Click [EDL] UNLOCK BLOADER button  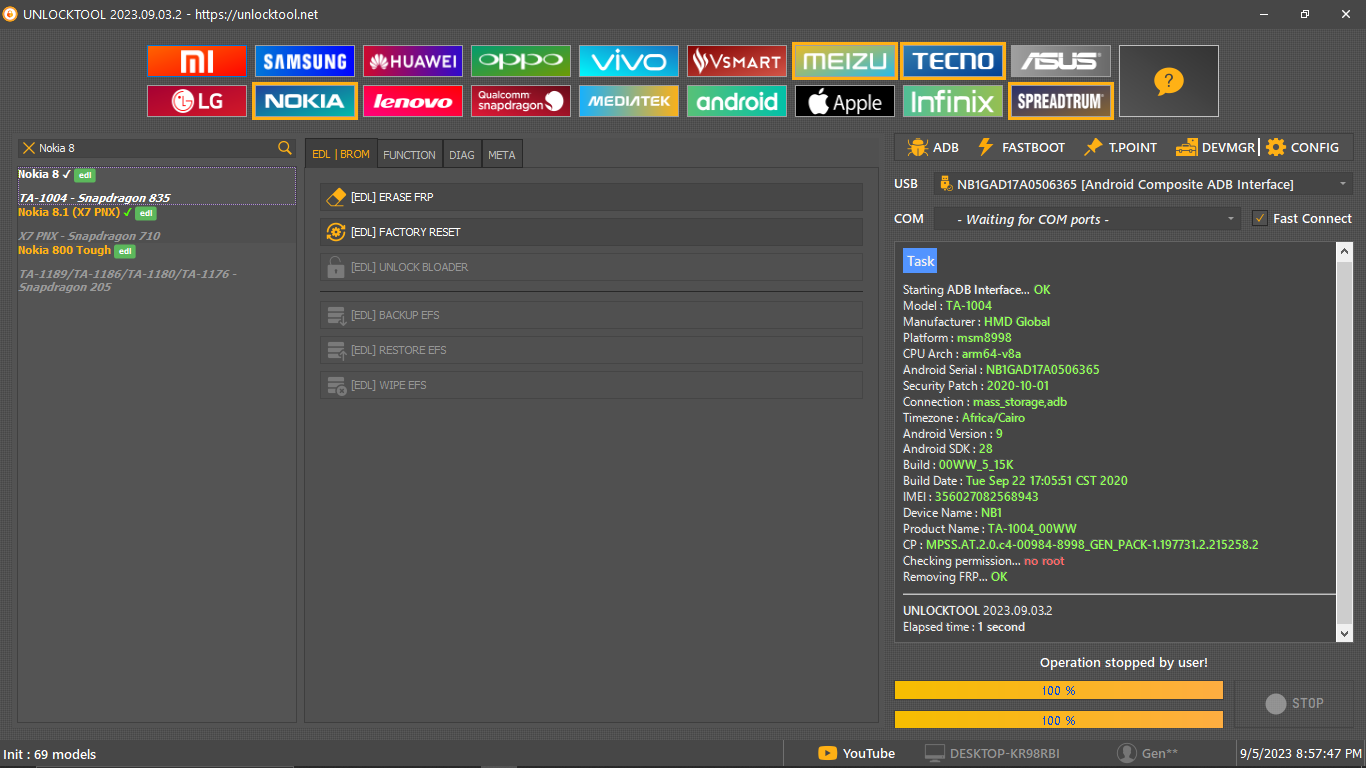pos(591,267)
